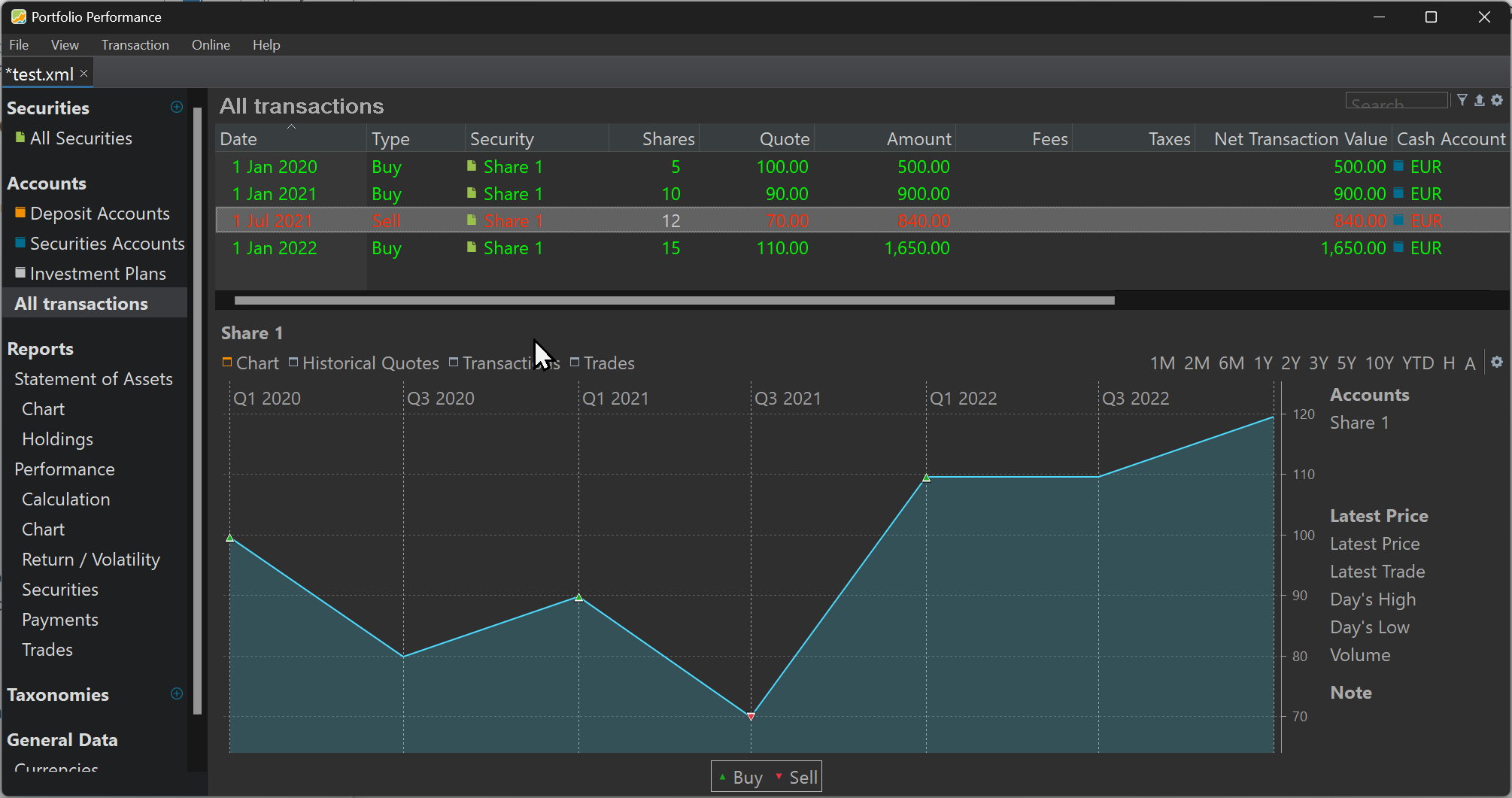Click the plus icon beside Securities heading
The image size is (1512, 798).
tap(177, 107)
